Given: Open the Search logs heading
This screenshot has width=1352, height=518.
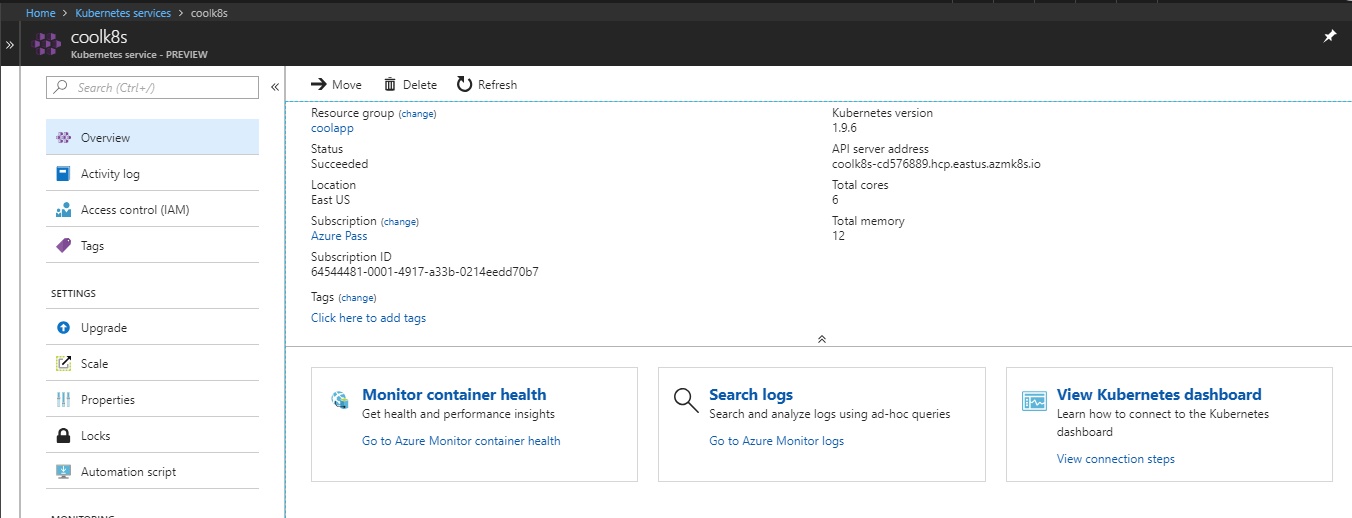Looking at the screenshot, I should pos(750,395).
